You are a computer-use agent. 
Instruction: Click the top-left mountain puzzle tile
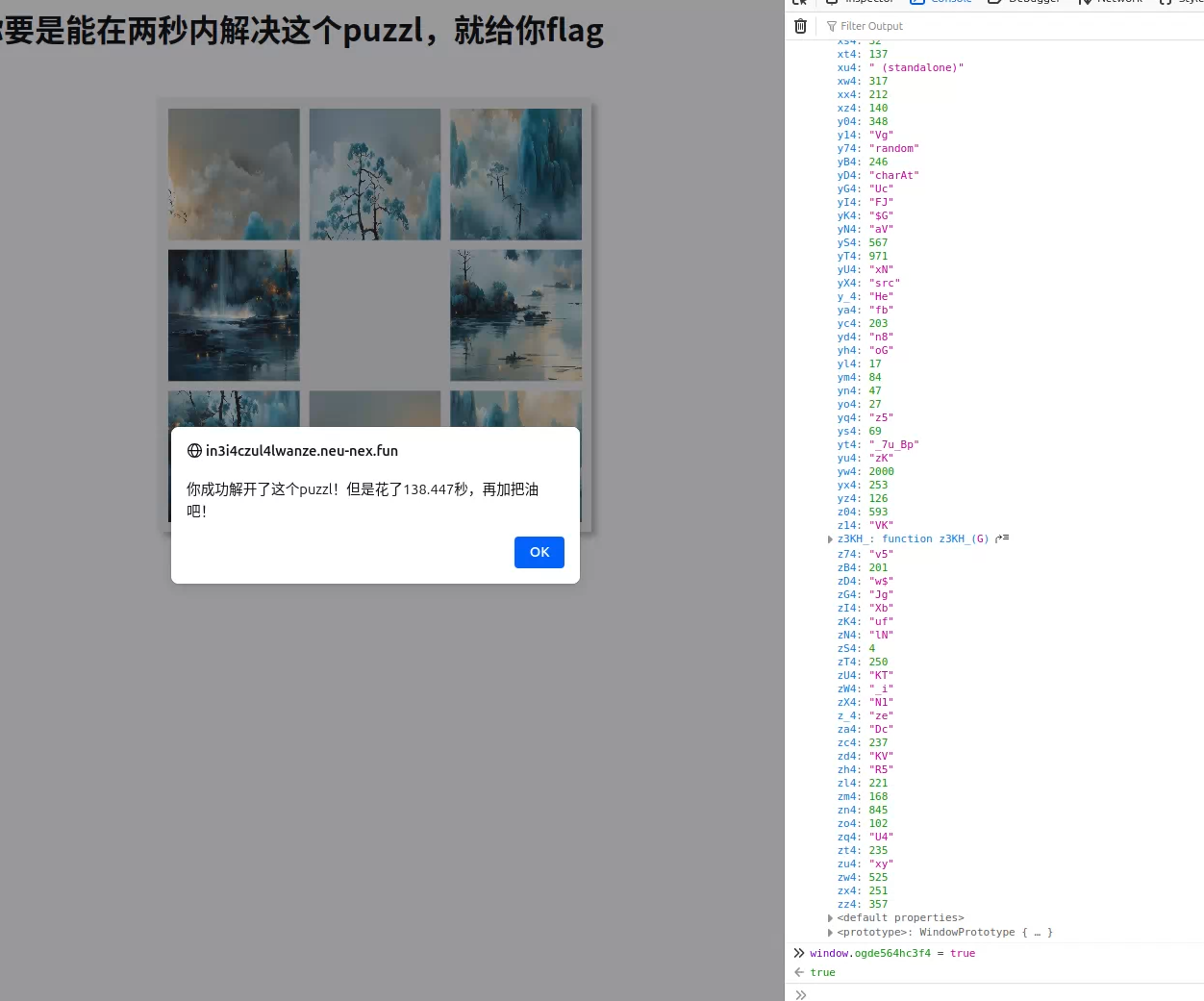[233, 174]
